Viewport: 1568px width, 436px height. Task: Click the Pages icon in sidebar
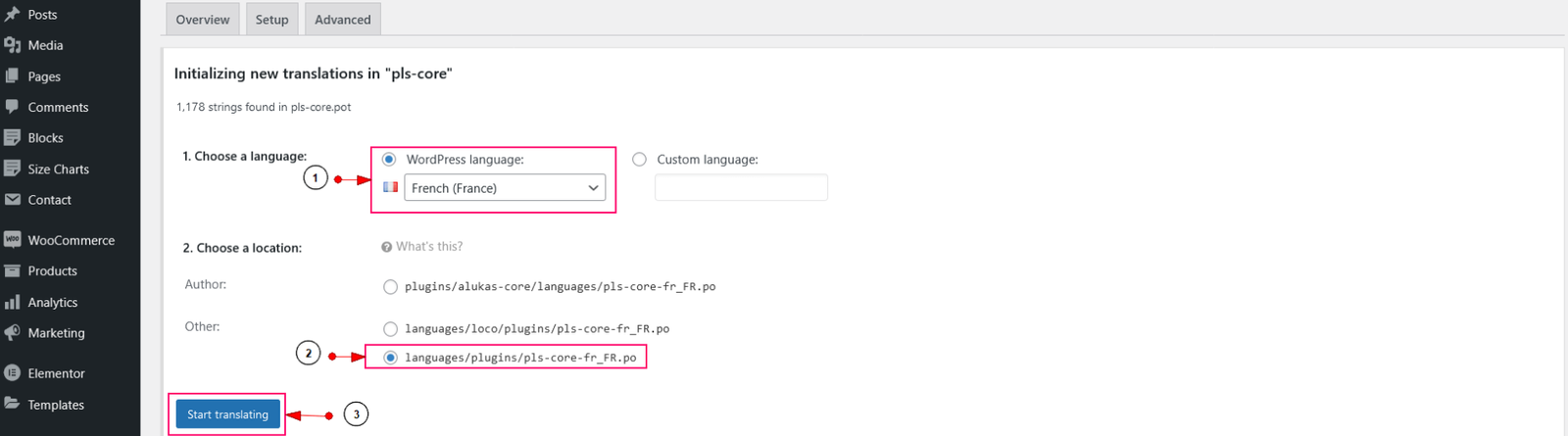pos(13,76)
